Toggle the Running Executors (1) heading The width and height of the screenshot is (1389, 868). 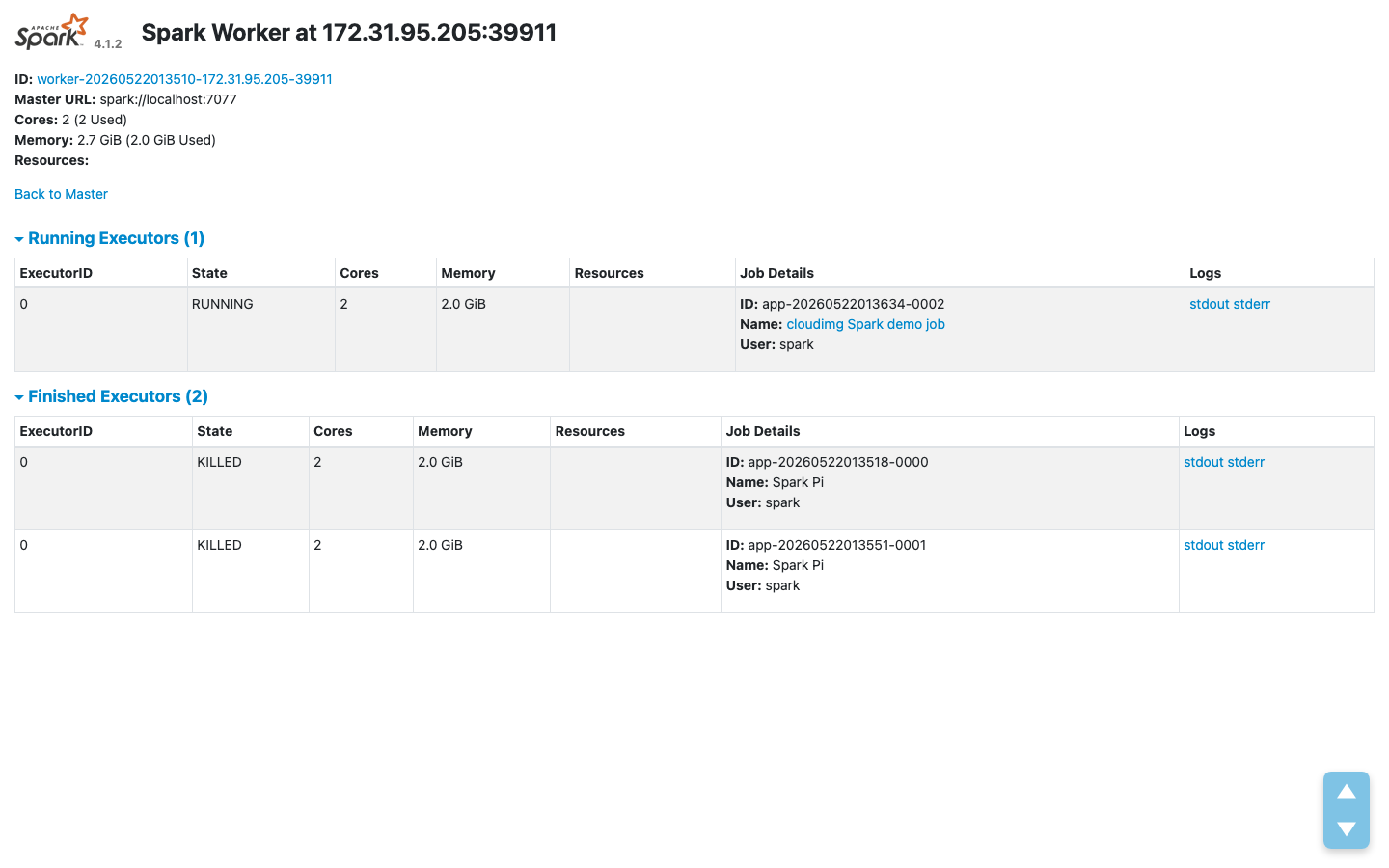116,238
